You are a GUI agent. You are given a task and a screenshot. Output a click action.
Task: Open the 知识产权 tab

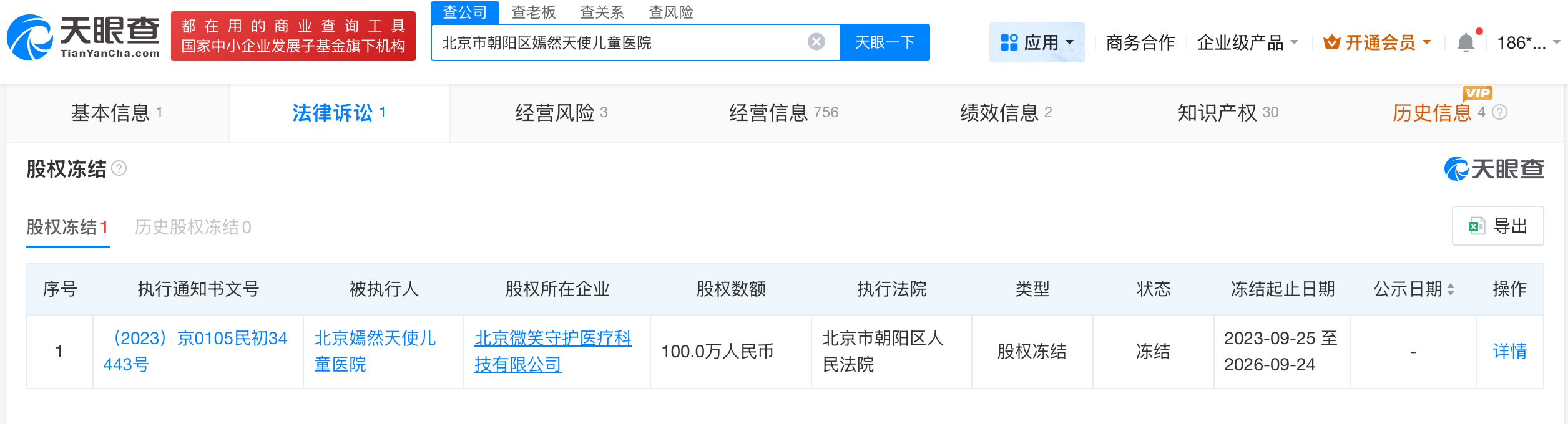pyautogui.click(x=1227, y=113)
